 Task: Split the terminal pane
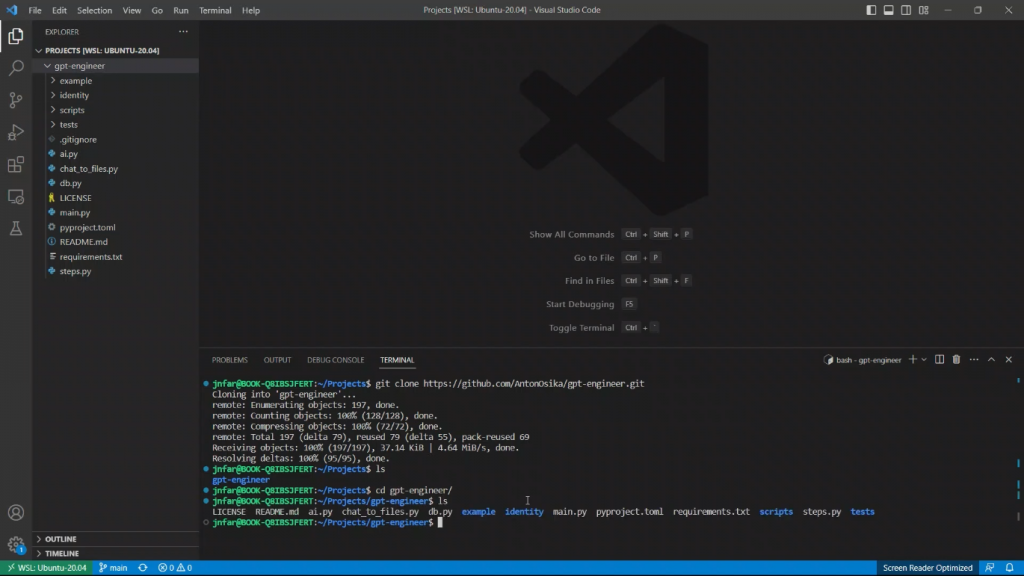[x=939, y=360]
